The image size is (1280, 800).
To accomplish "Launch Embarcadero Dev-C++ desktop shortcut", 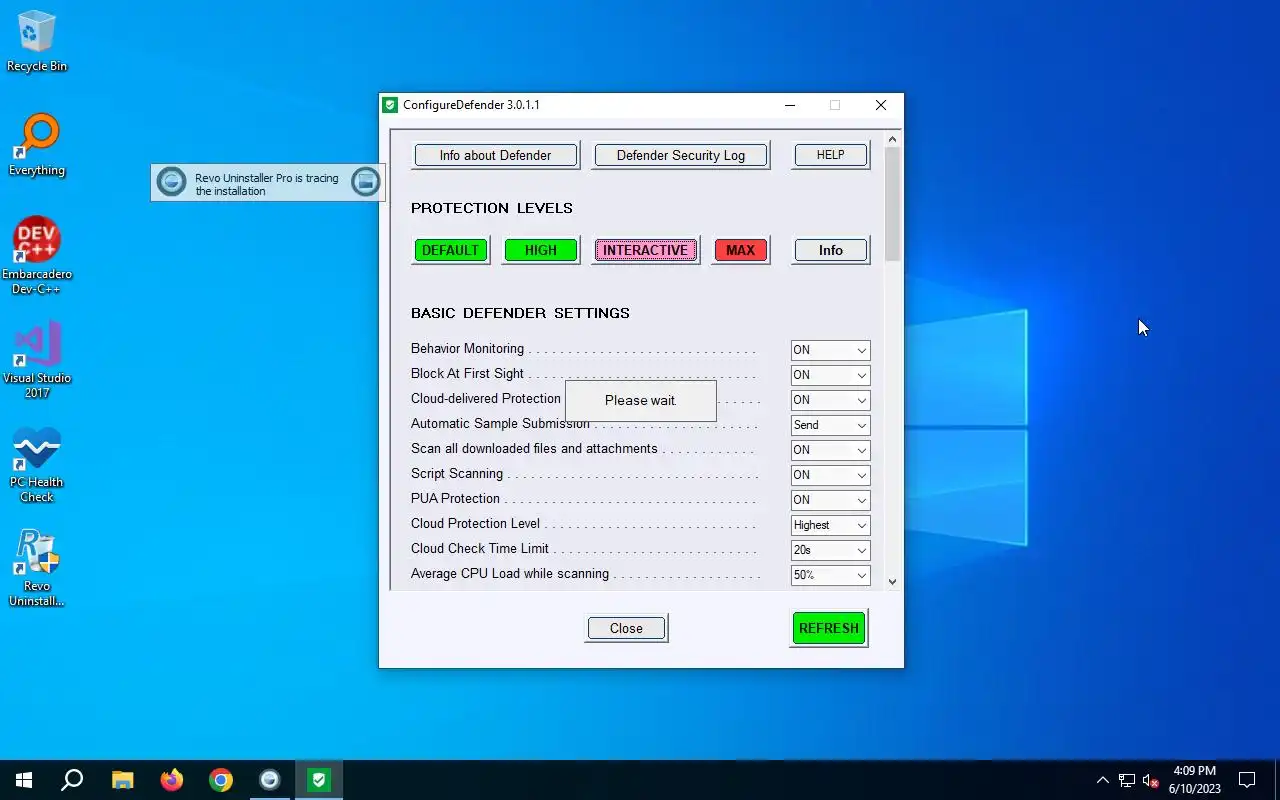I will pos(37,256).
